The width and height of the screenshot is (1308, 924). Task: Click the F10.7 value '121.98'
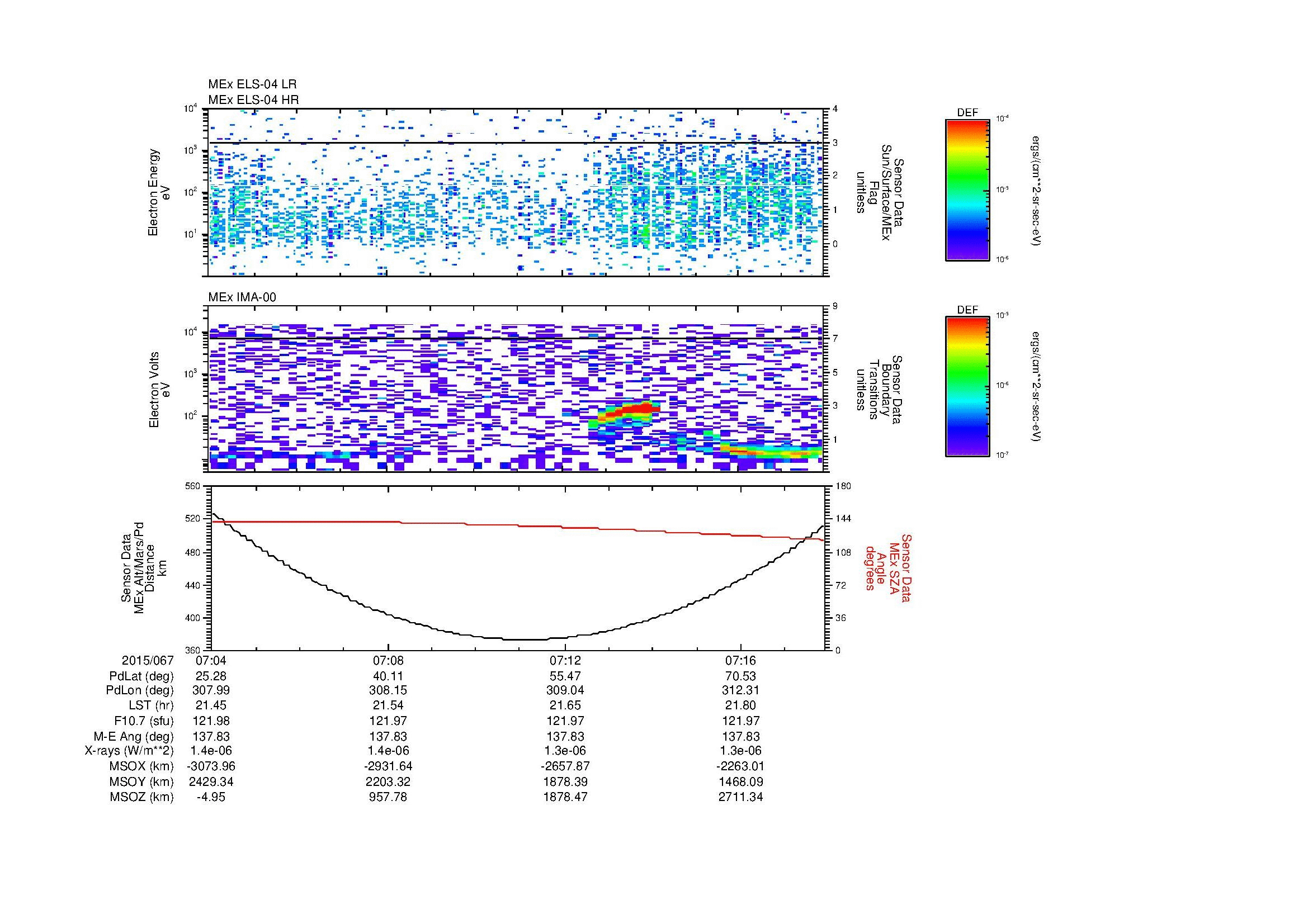tap(211, 721)
